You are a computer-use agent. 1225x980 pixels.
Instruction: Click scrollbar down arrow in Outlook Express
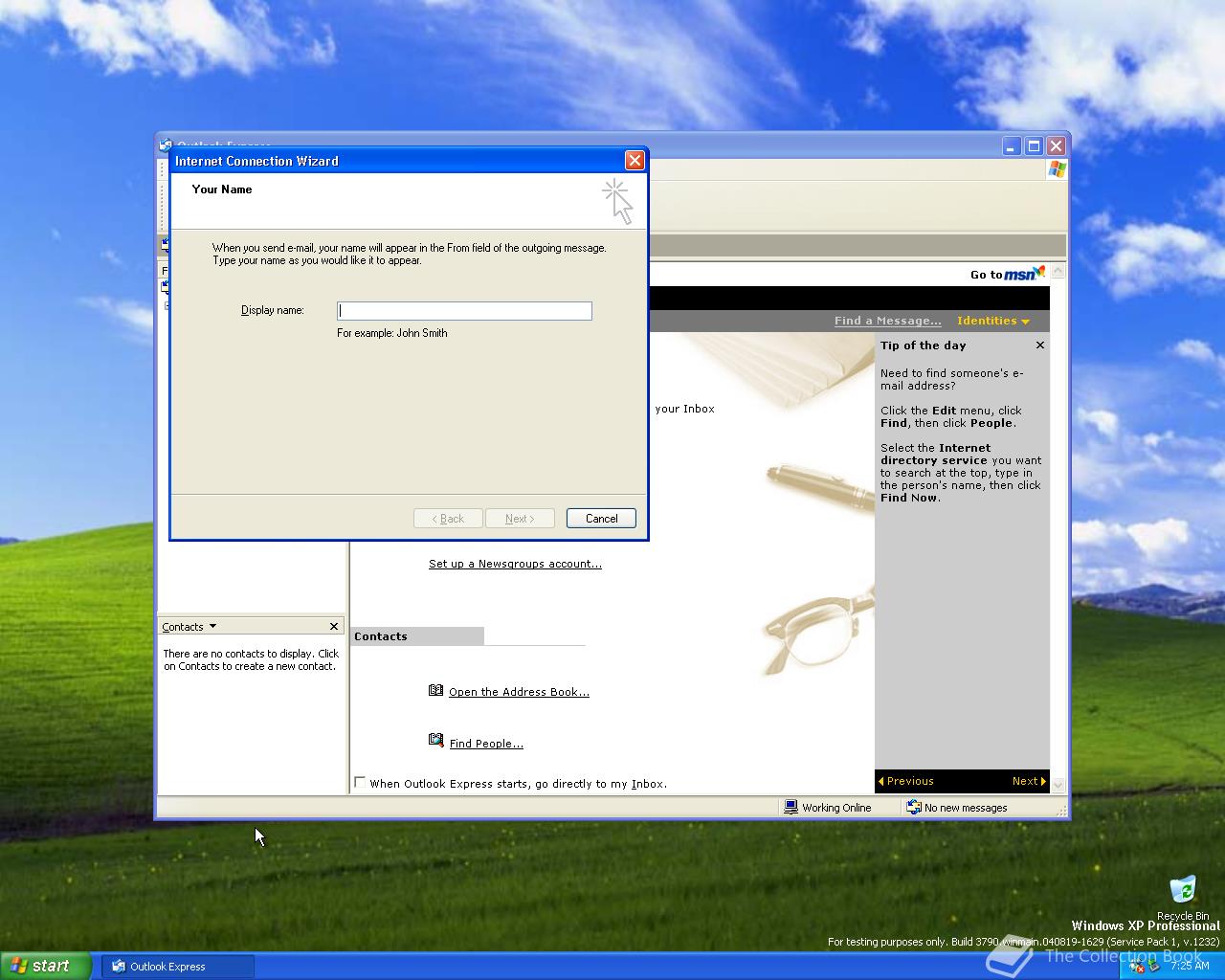[x=1058, y=785]
